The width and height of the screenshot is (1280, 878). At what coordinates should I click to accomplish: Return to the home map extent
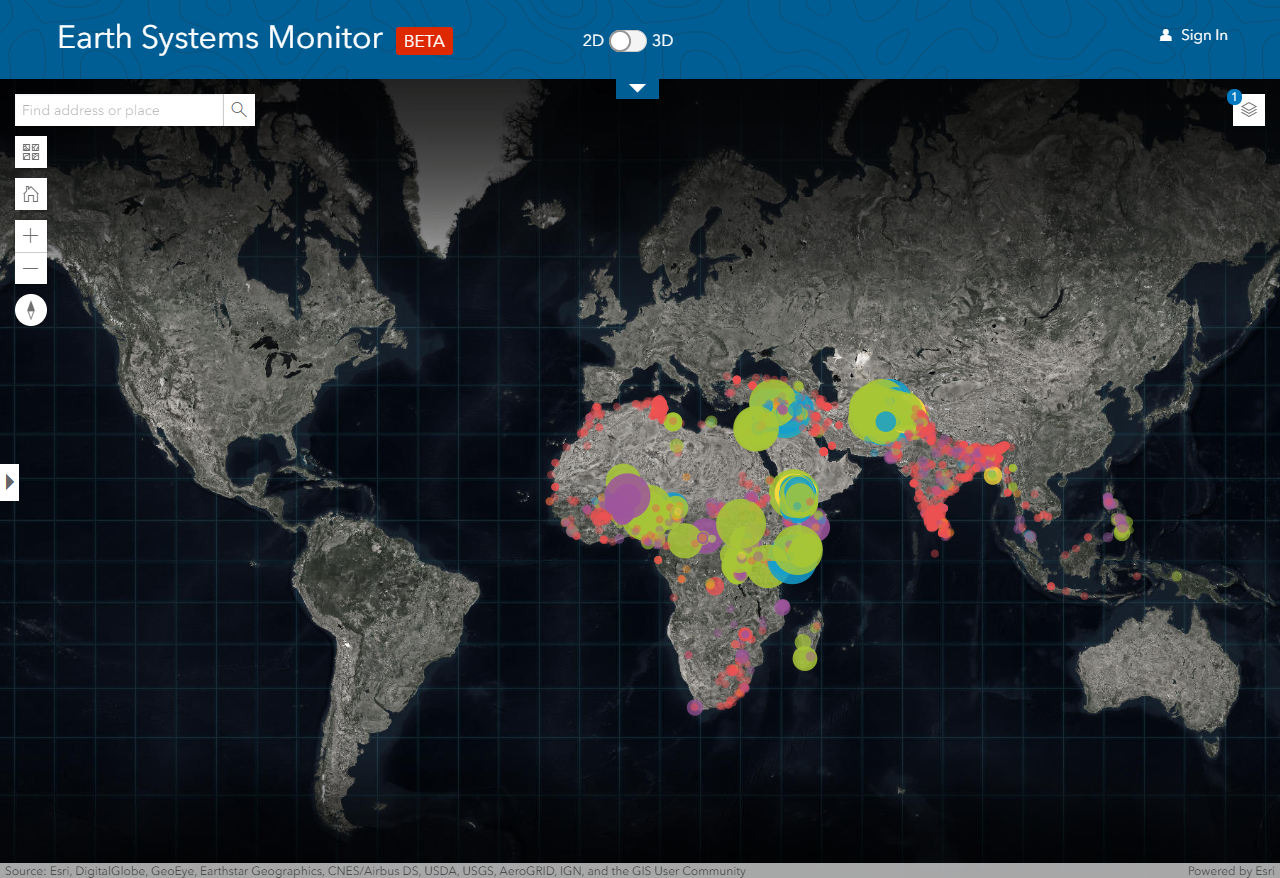[31, 194]
